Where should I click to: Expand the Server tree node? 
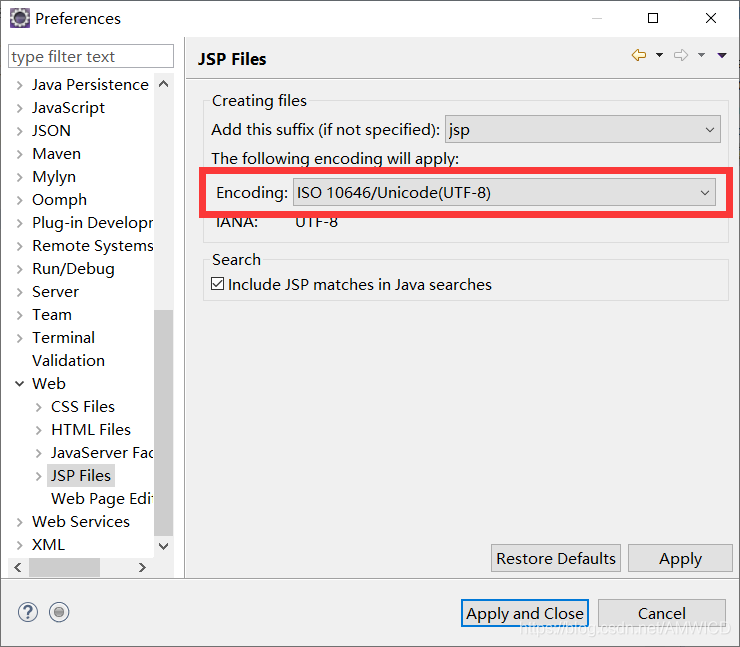19,292
